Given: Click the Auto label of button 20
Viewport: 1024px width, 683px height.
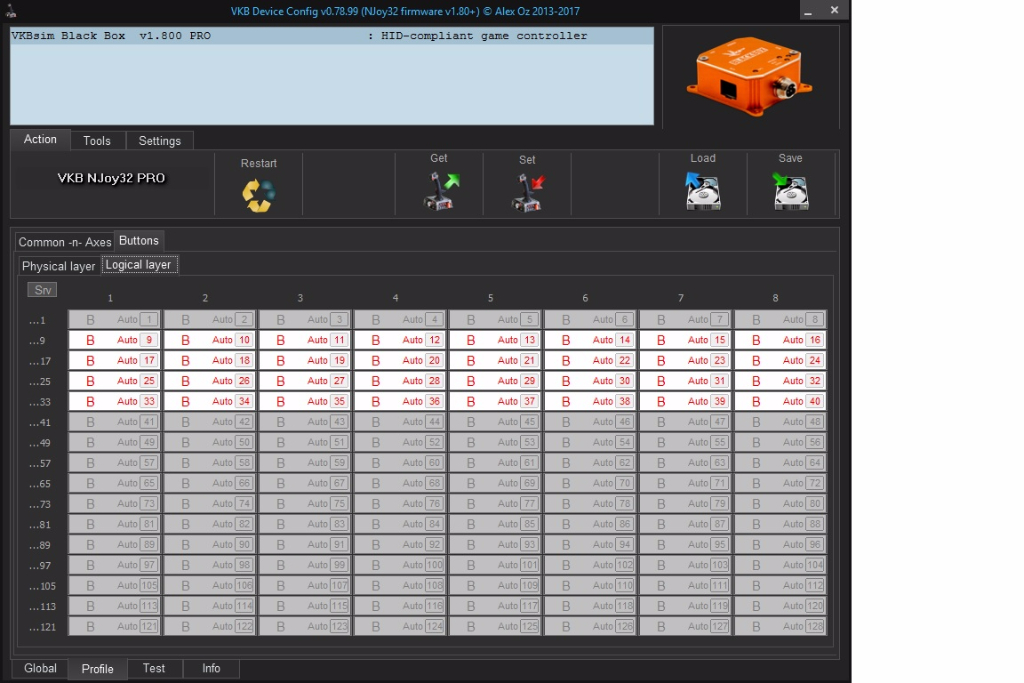Looking at the screenshot, I should click(413, 360).
